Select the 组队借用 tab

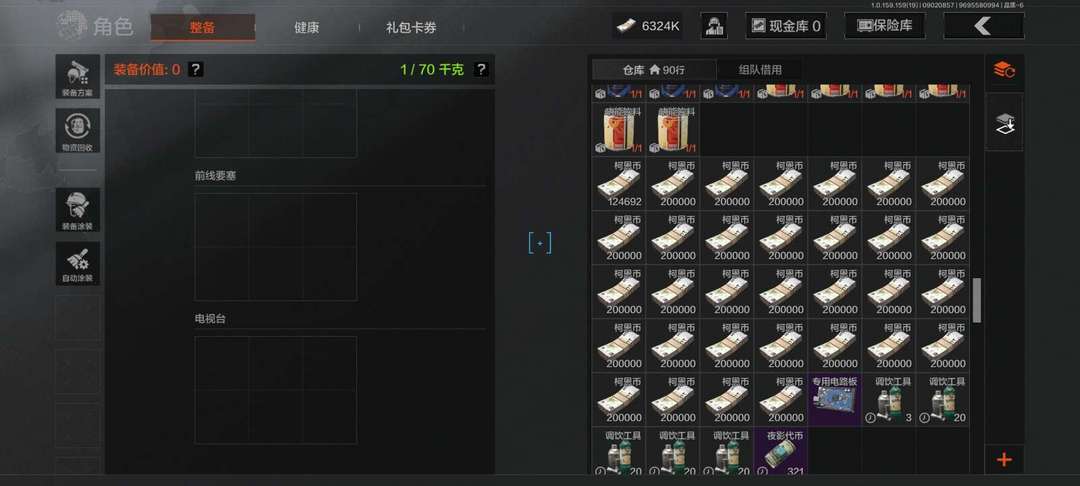(760, 70)
